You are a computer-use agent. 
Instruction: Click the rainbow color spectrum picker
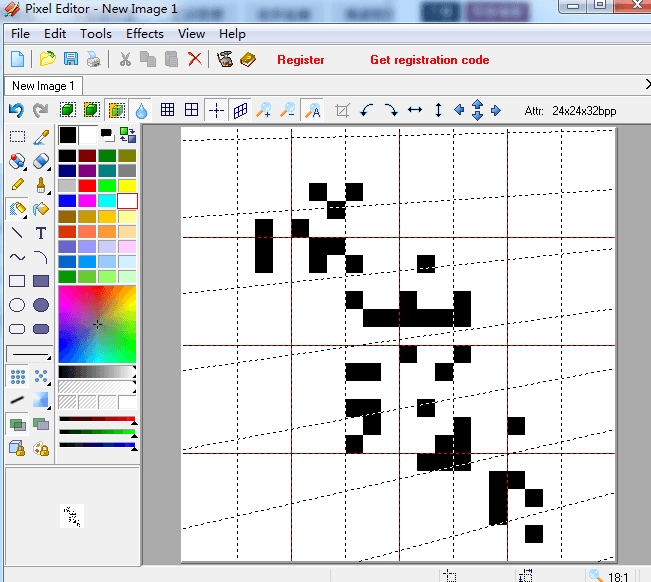pyautogui.click(x=97, y=324)
